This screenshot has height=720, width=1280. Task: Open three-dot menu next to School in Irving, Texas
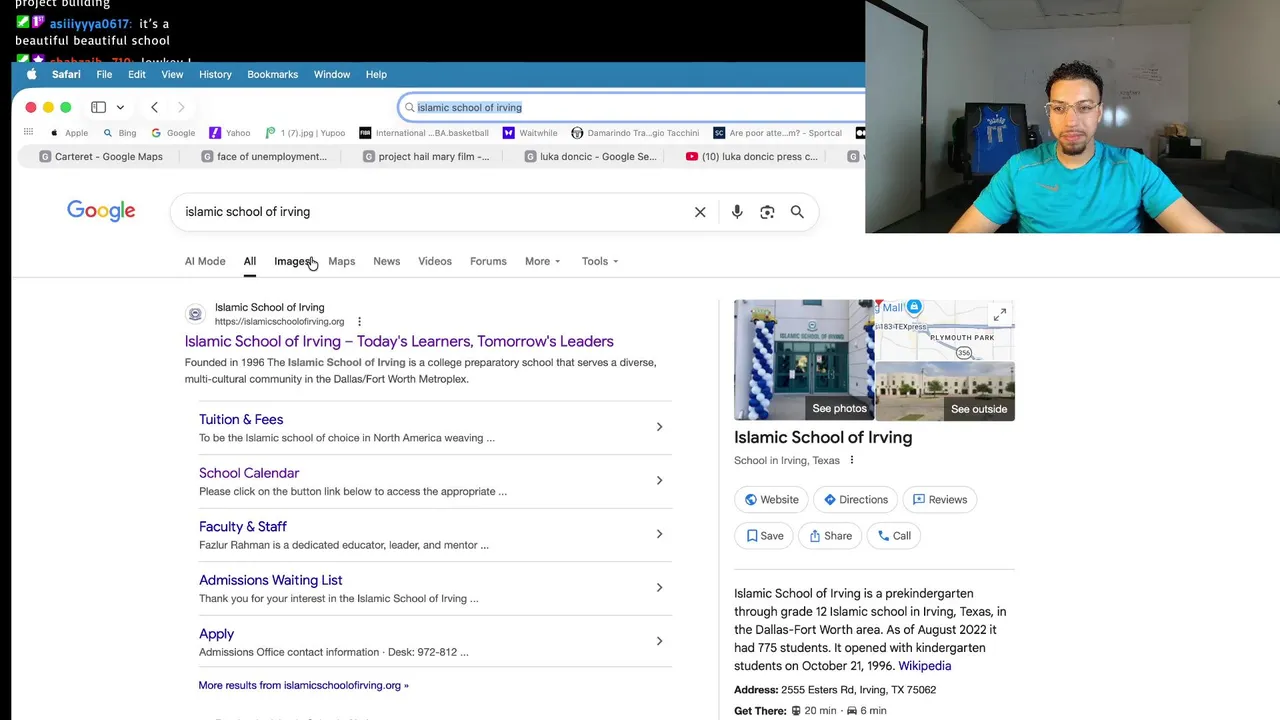pyautogui.click(x=852, y=460)
